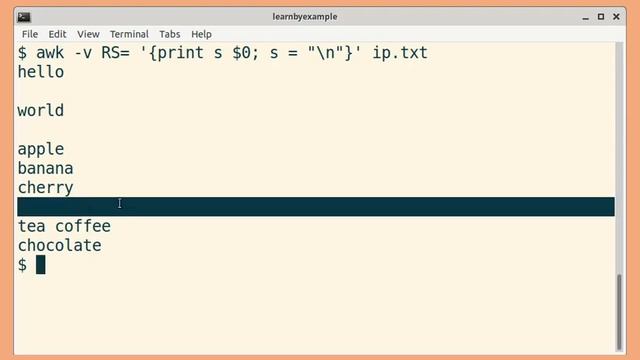Click the 'cherry' output line

coord(45,188)
